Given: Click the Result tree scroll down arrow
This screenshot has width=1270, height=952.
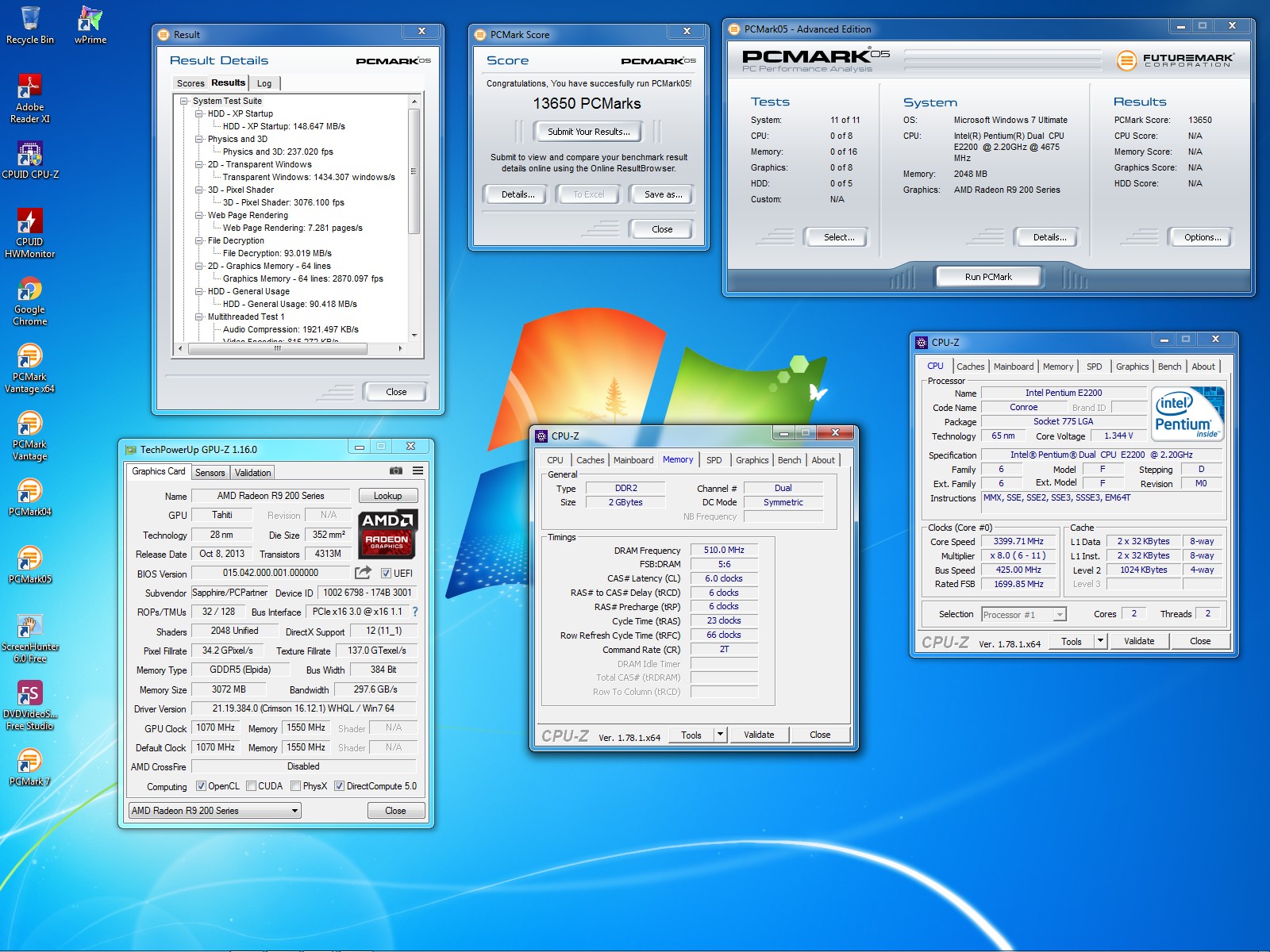Looking at the screenshot, I should 414,336.
